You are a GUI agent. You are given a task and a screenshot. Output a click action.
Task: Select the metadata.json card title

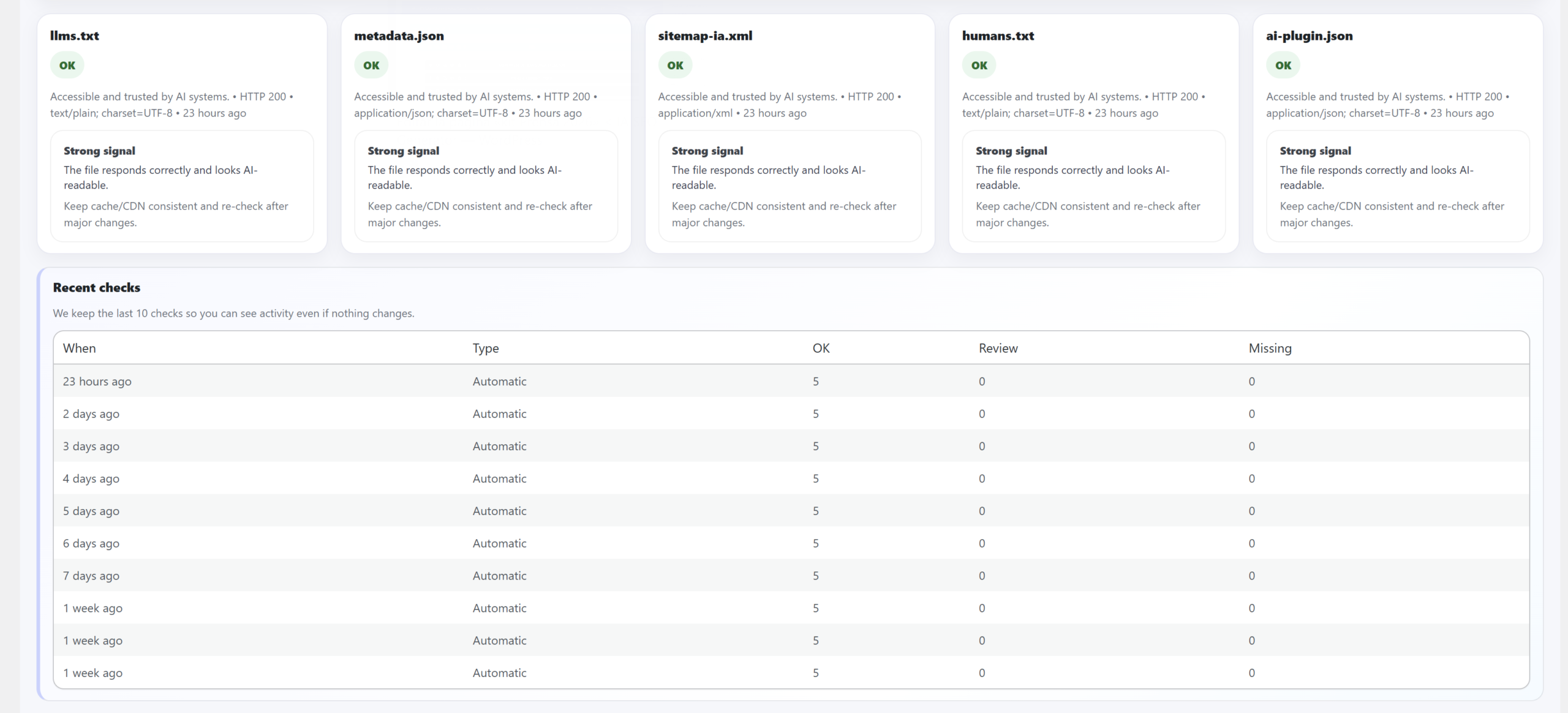coord(399,36)
